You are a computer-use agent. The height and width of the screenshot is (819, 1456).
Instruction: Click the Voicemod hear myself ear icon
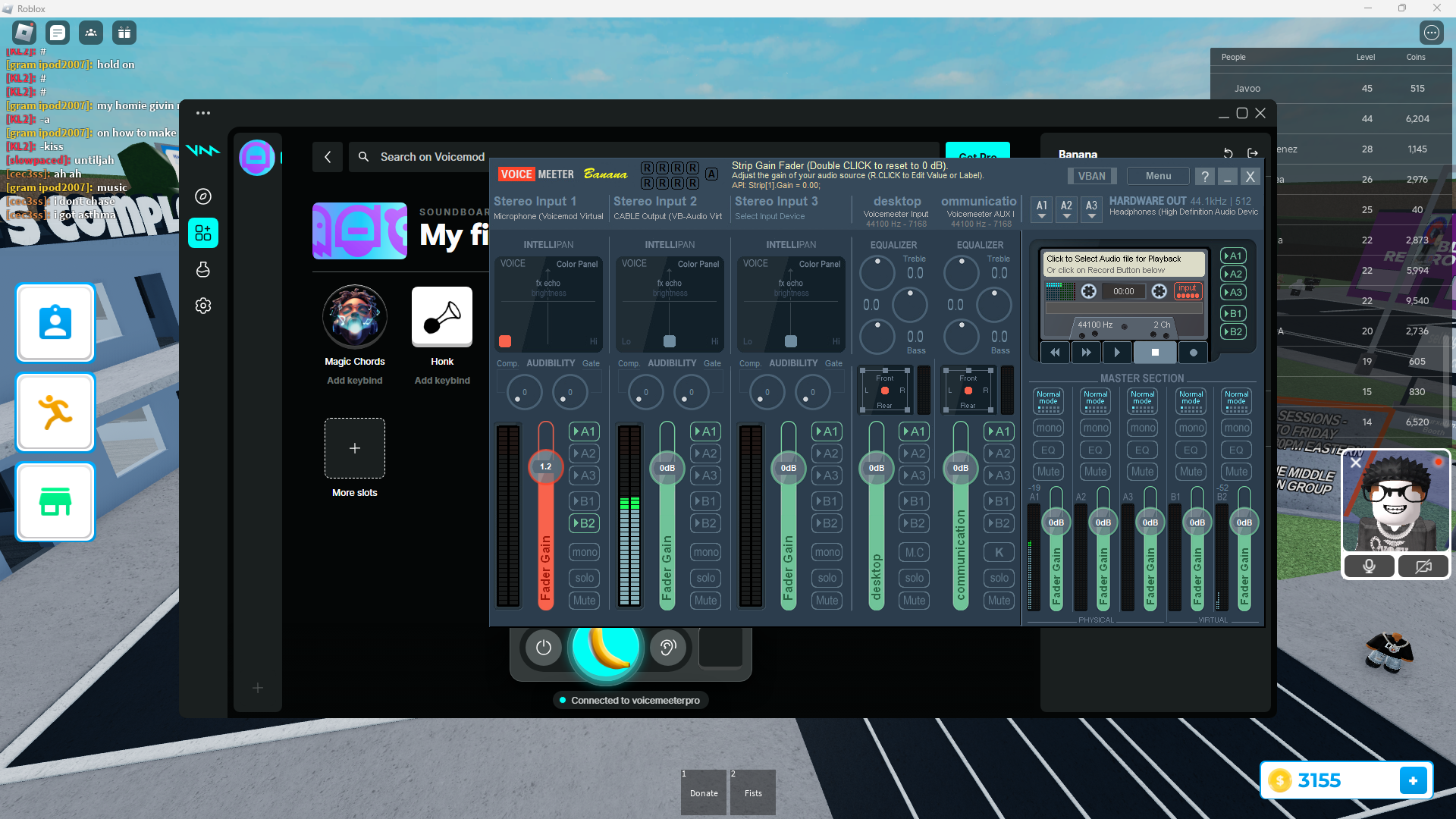(668, 648)
